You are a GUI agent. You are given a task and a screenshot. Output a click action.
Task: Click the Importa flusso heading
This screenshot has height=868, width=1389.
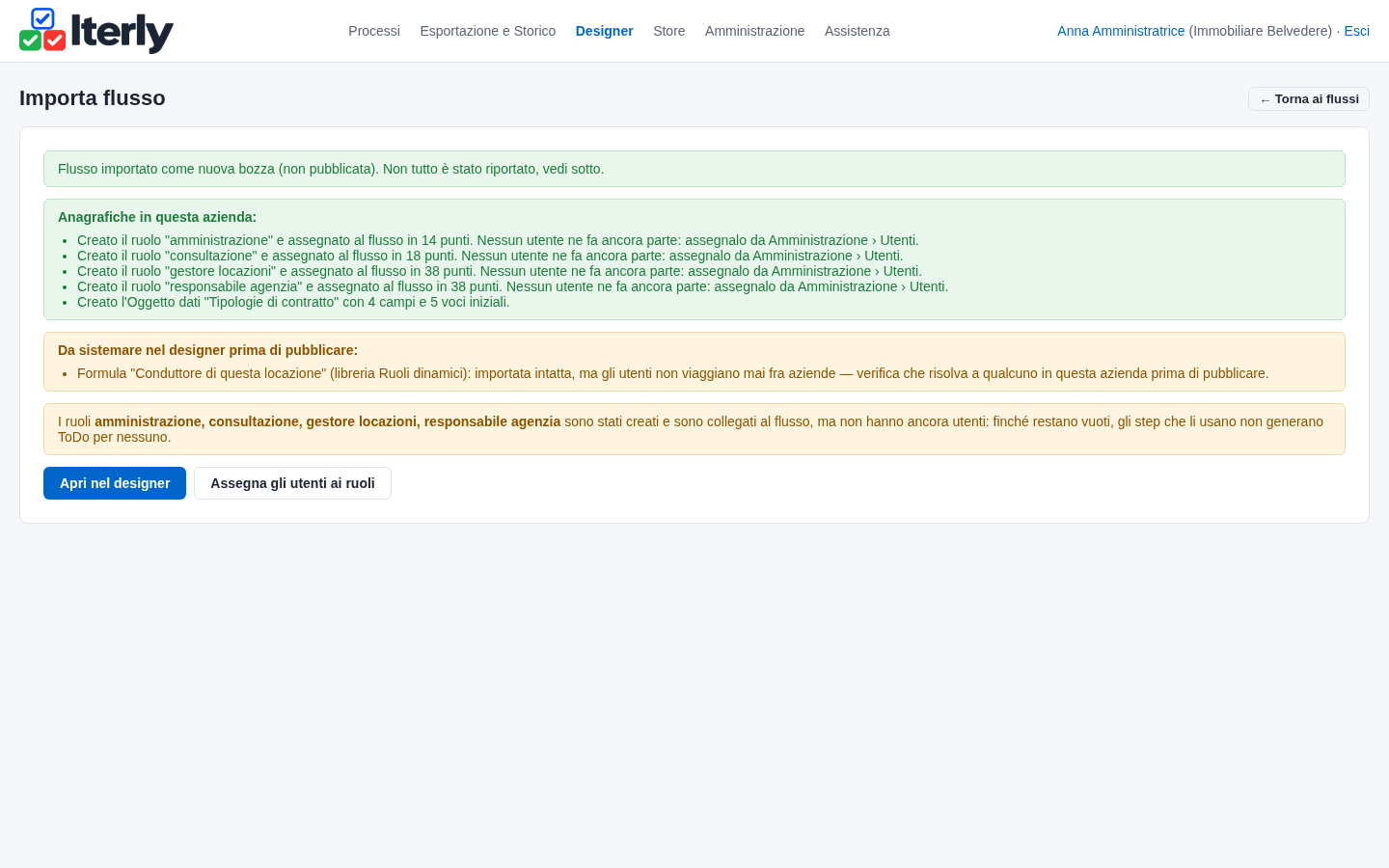[93, 98]
